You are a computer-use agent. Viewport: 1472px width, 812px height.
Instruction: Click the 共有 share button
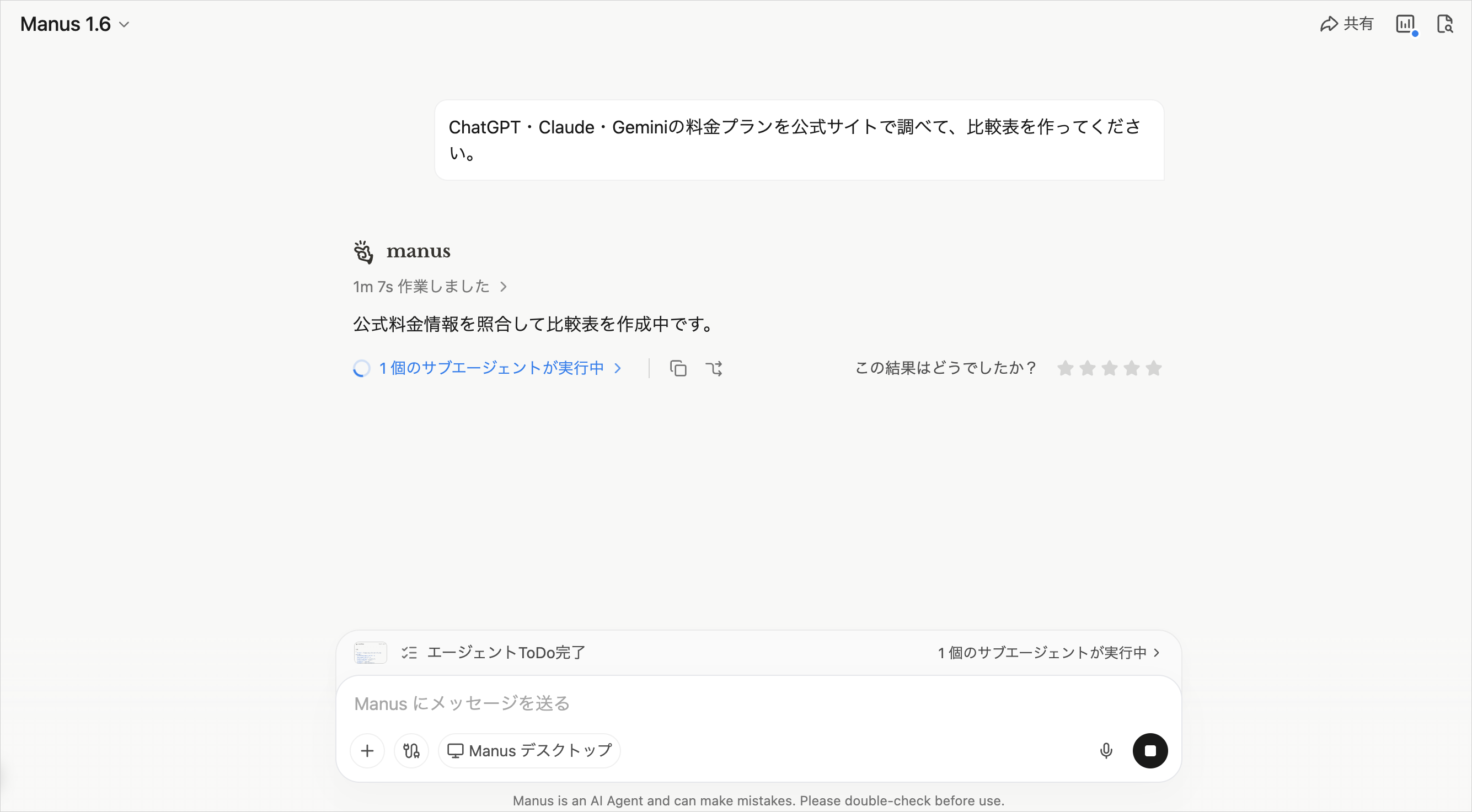1347,24
